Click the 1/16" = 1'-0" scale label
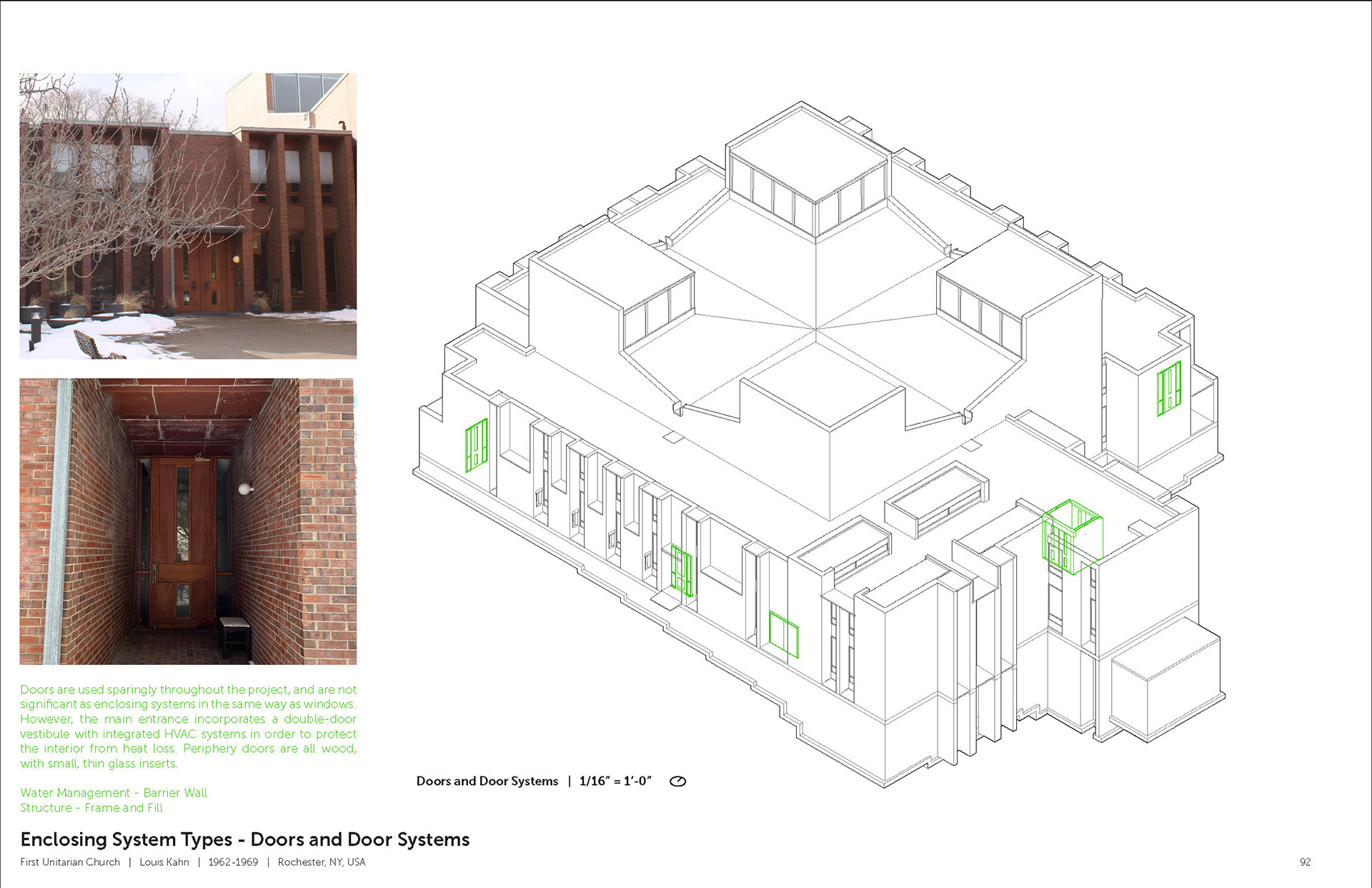 [x=615, y=781]
